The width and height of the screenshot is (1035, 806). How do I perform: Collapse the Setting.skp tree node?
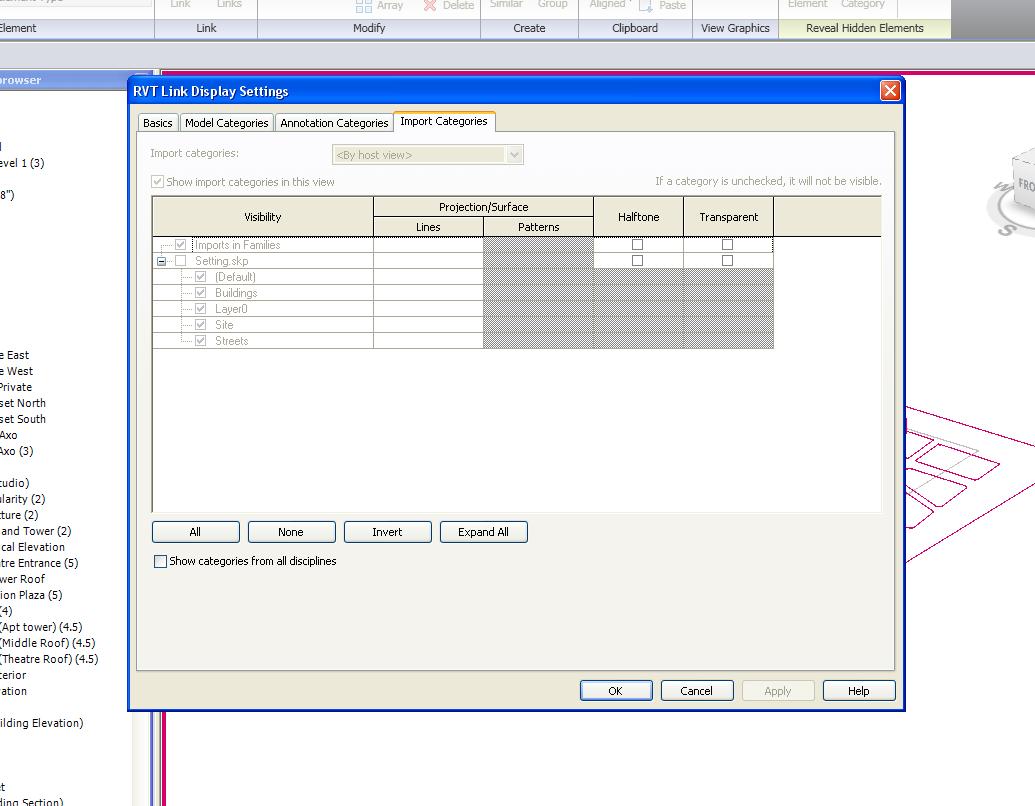[161, 261]
